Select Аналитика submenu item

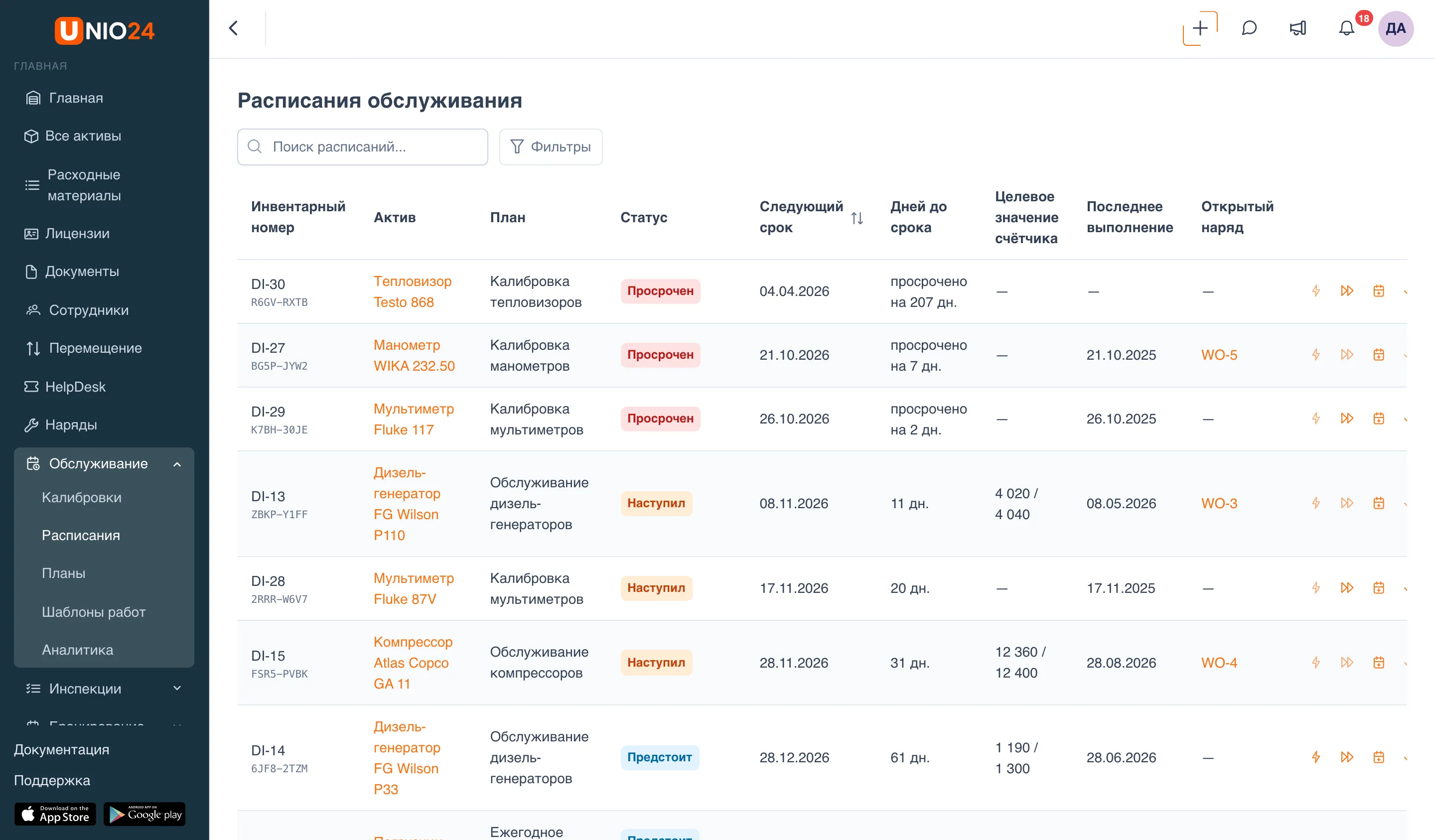(x=77, y=650)
